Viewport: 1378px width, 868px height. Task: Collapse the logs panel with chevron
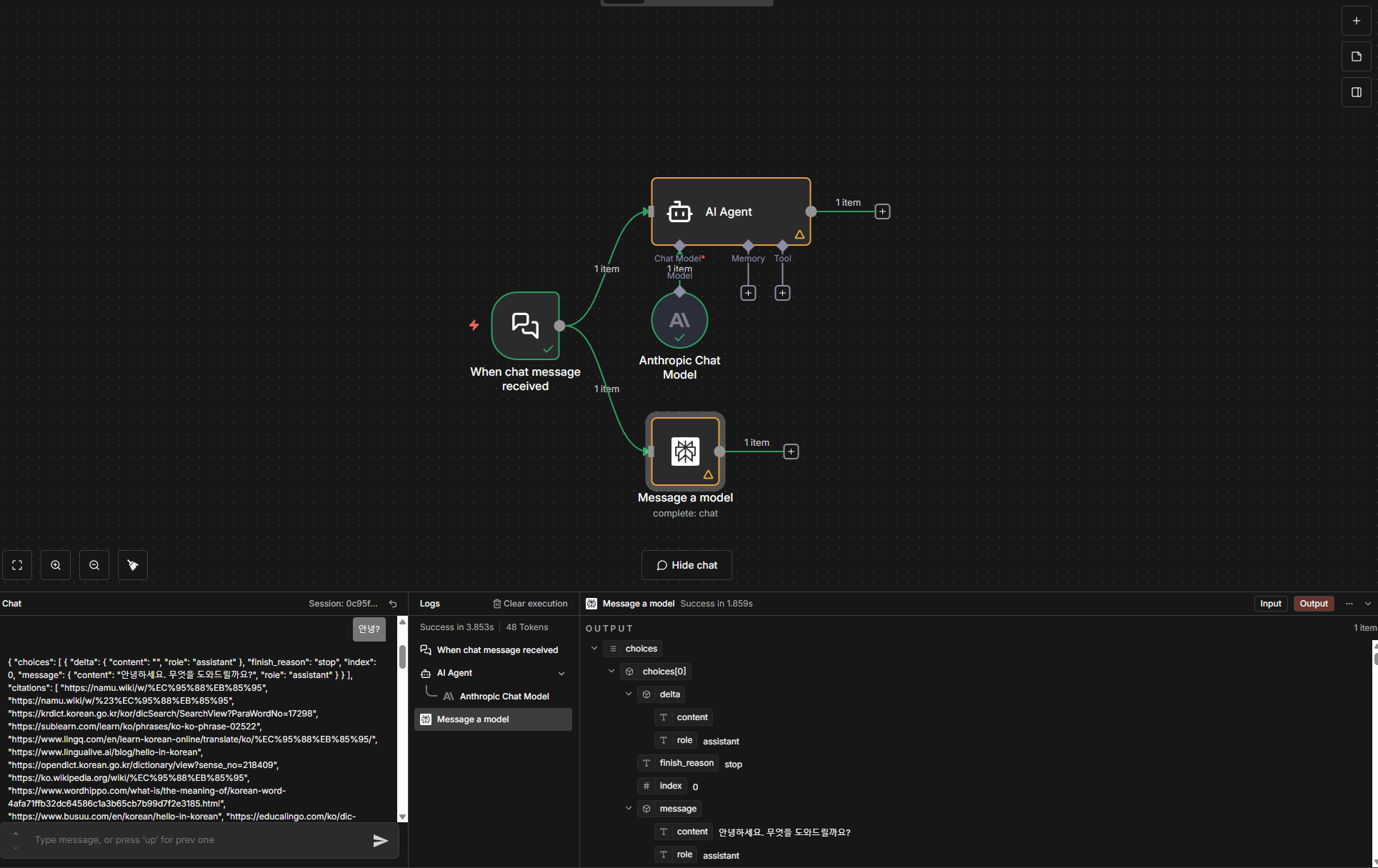pyautogui.click(x=1368, y=604)
